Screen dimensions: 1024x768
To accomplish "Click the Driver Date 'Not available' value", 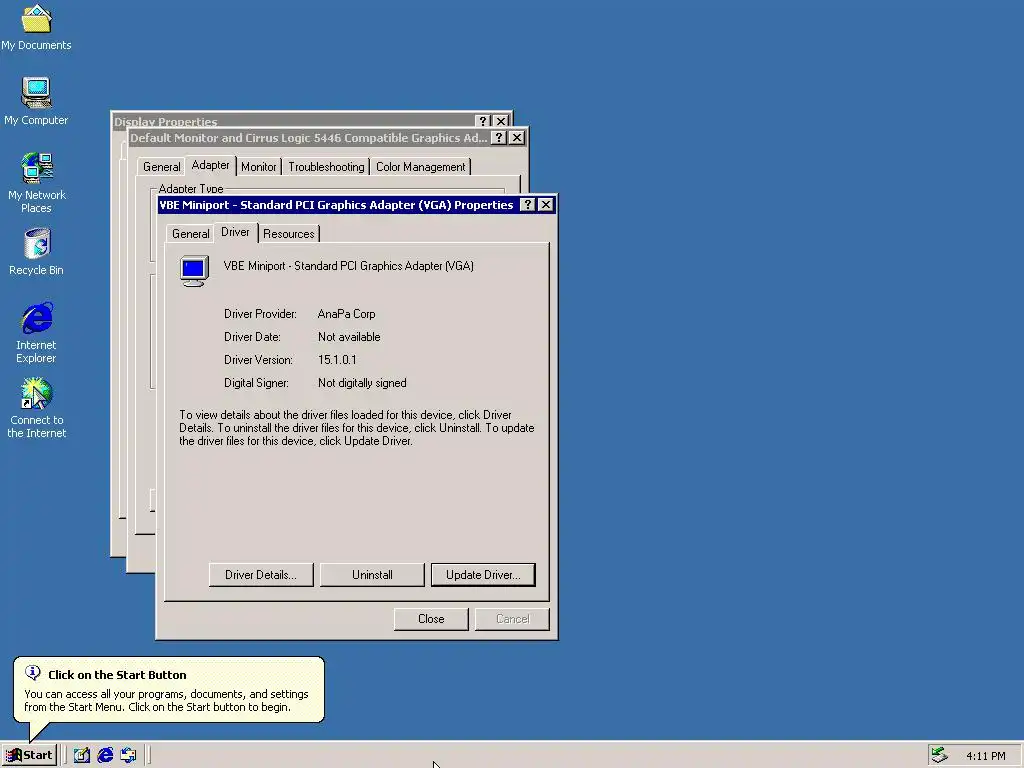I will pos(349,337).
